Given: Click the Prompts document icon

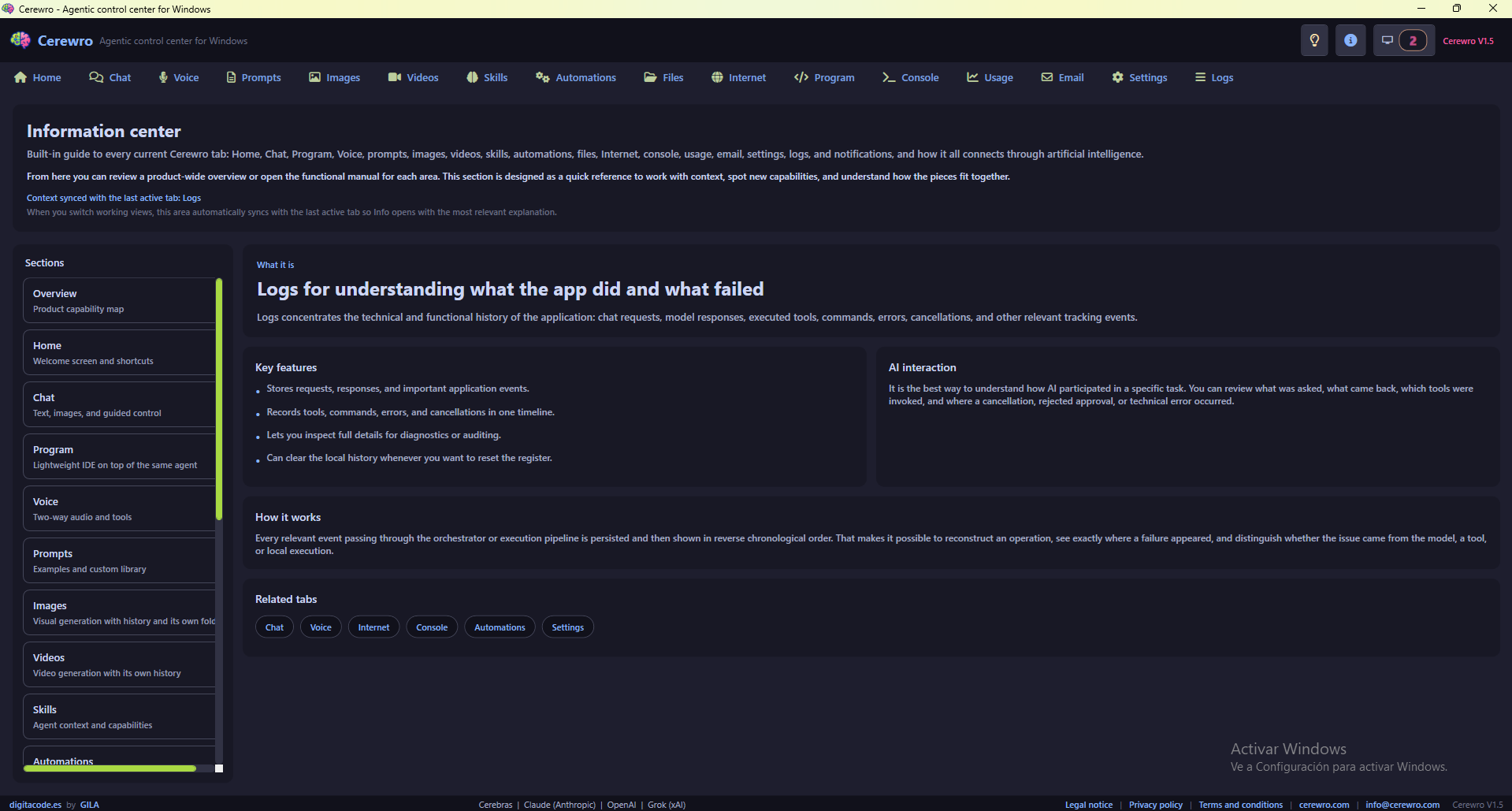Looking at the screenshot, I should (231, 77).
